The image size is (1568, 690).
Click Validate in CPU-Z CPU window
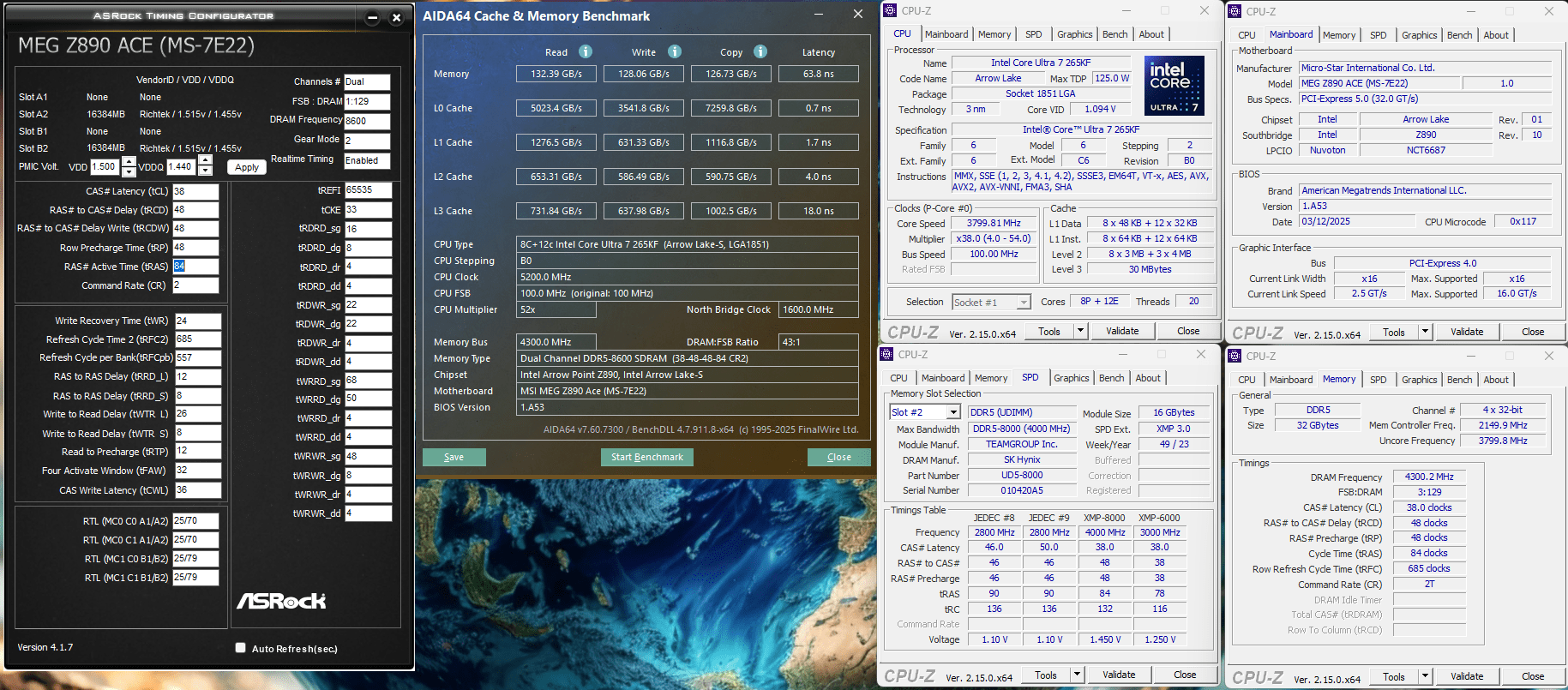1122,331
